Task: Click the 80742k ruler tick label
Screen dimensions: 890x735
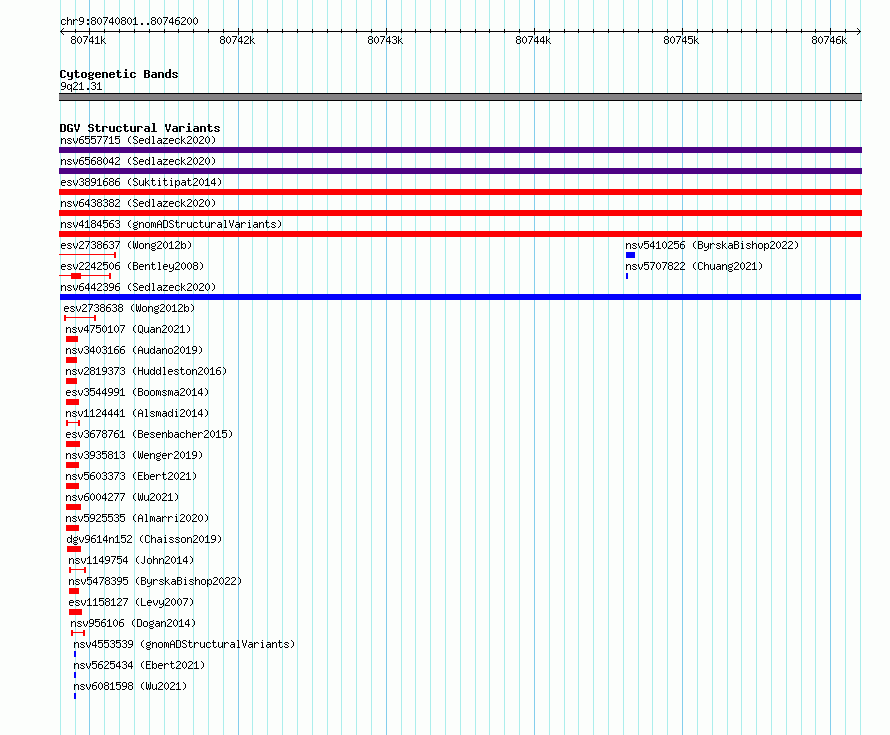Action: click(237, 40)
